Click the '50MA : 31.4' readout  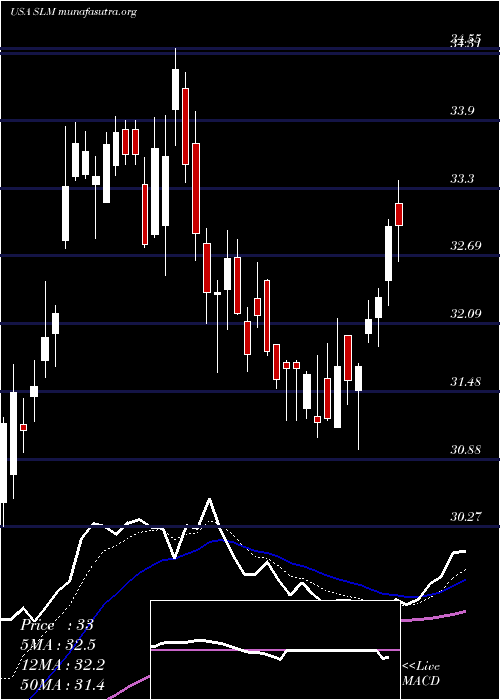pos(62,685)
